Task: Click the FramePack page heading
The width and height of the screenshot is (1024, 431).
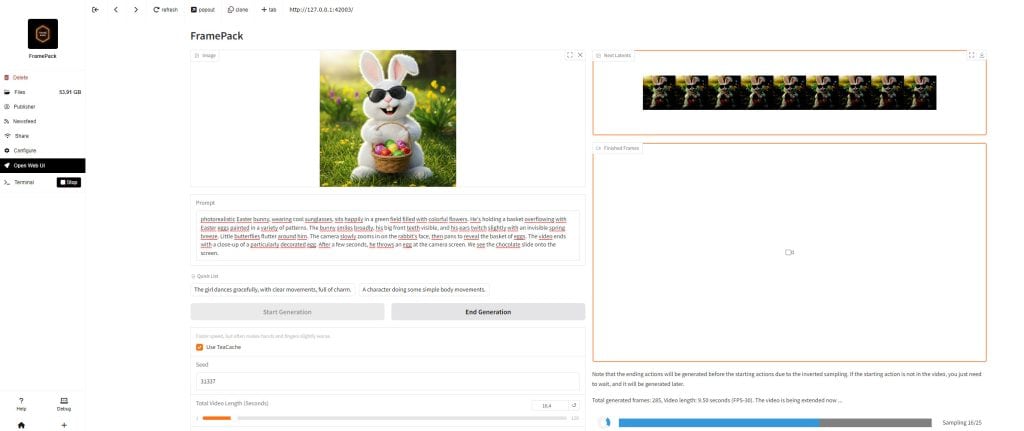Action: [217, 36]
